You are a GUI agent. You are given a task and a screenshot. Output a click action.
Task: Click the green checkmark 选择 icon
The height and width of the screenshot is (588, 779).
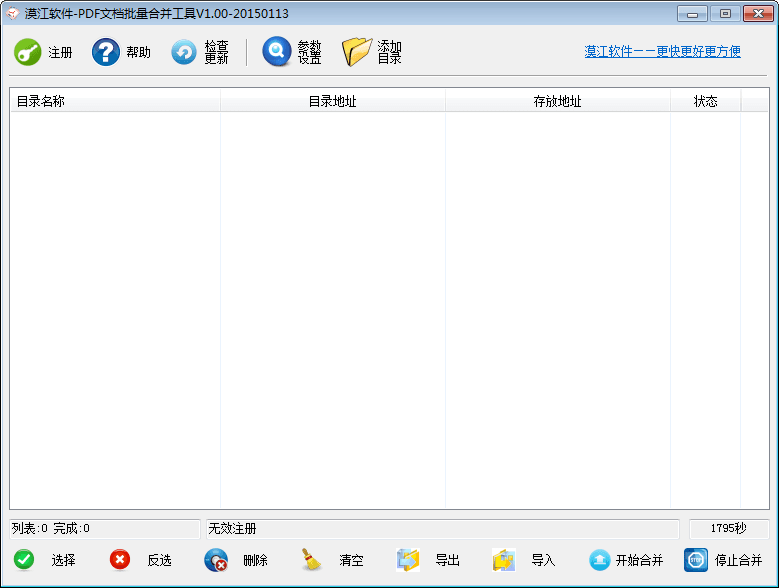pos(24,560)
